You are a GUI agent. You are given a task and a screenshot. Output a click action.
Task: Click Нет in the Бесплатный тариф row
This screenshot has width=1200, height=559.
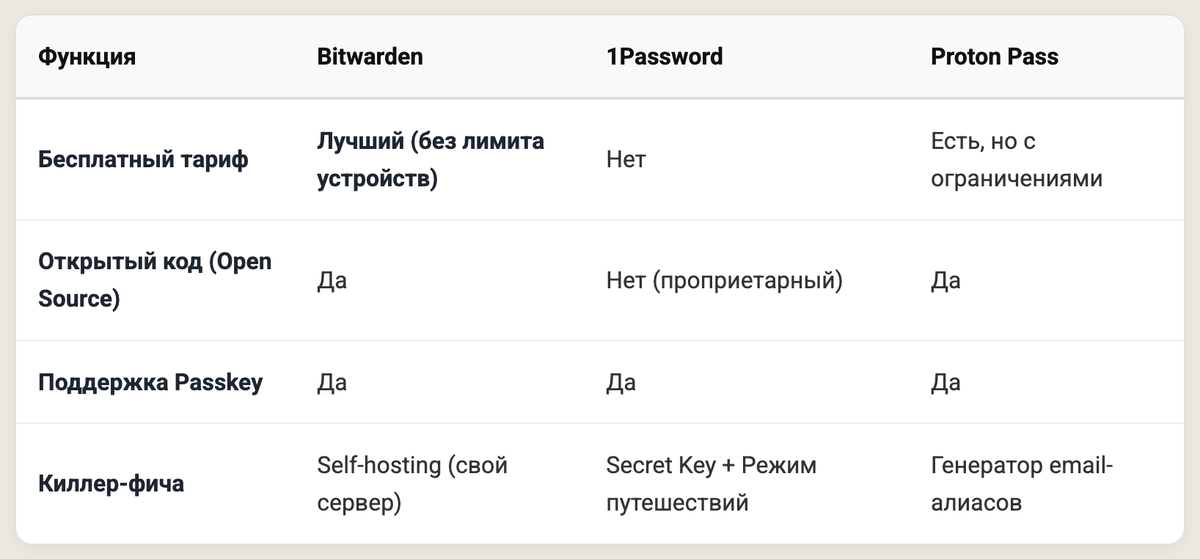626,160
